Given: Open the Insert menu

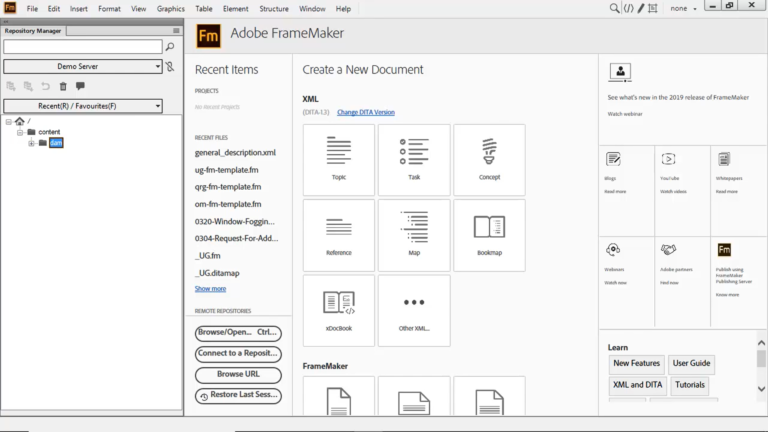Looking at the screenshot, I should pos(78,9).
